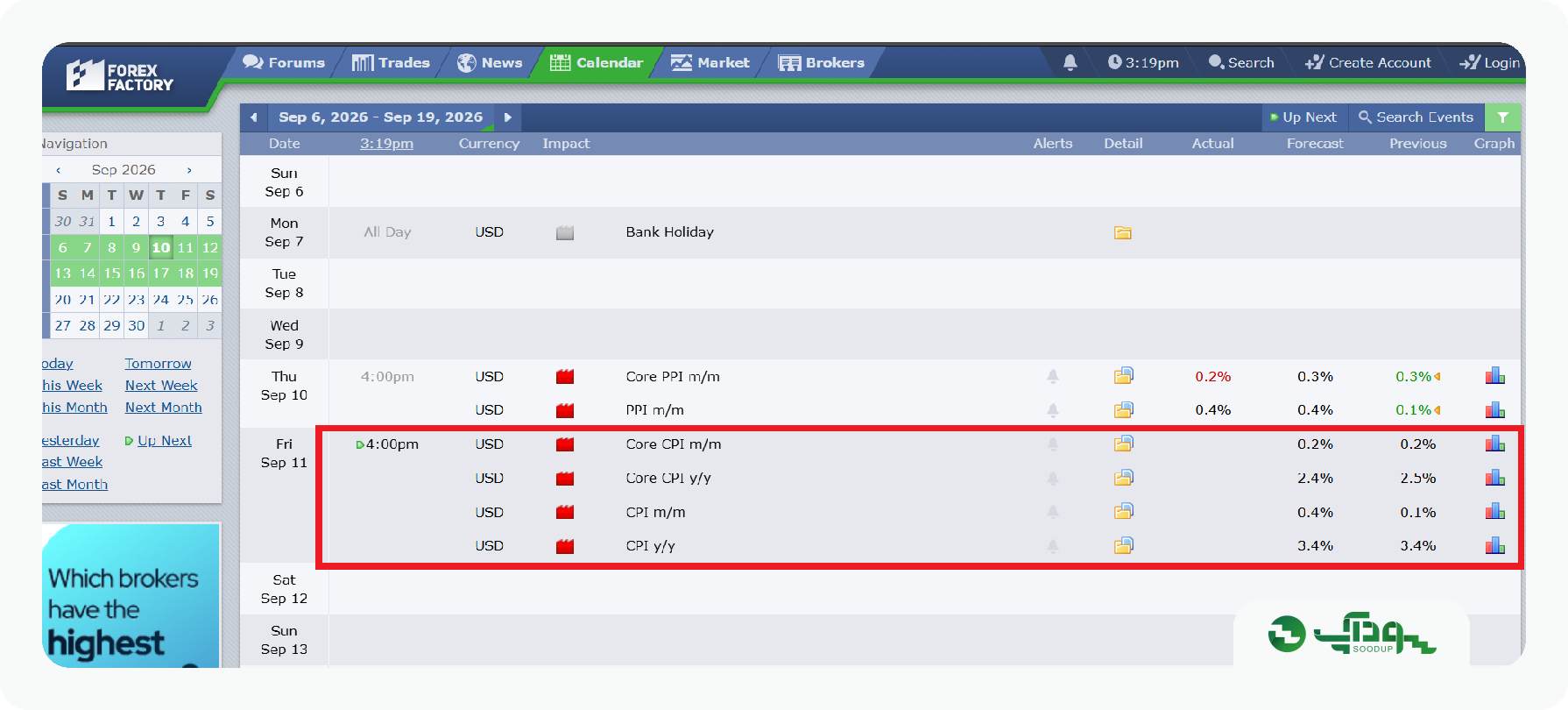The image size is (1568, 710).
Task: Toggle alert bell for CPI y/y
Action: click(x=1053, y=546)
